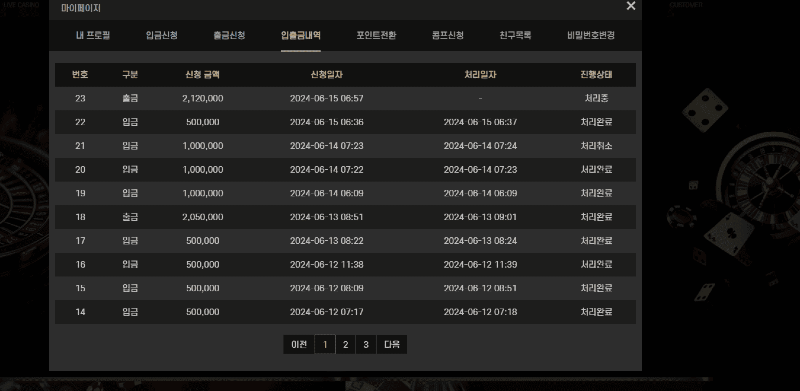
Task: Go to pagination page 3
Action: 366,345
